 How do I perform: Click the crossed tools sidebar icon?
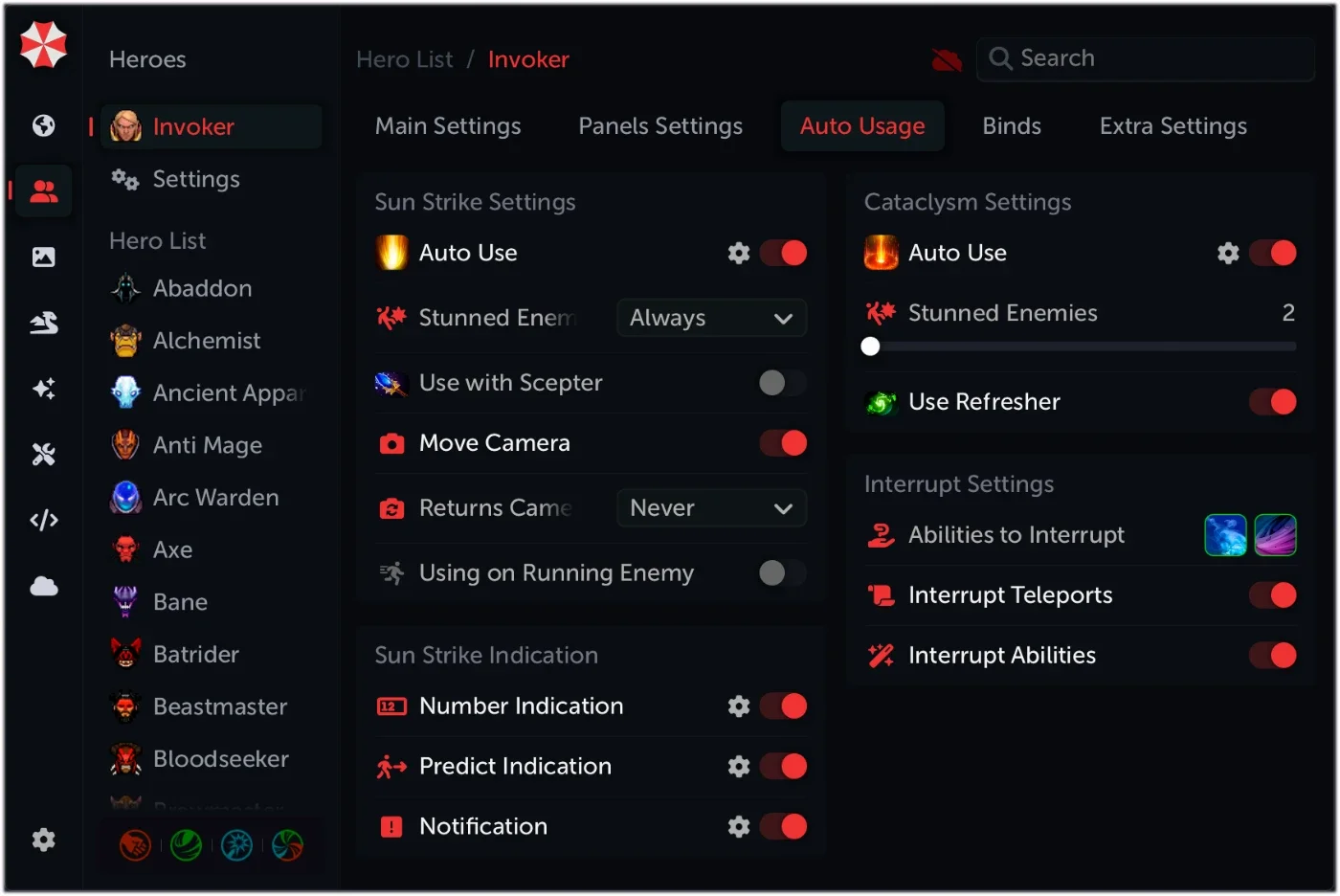tap(43, 454)
